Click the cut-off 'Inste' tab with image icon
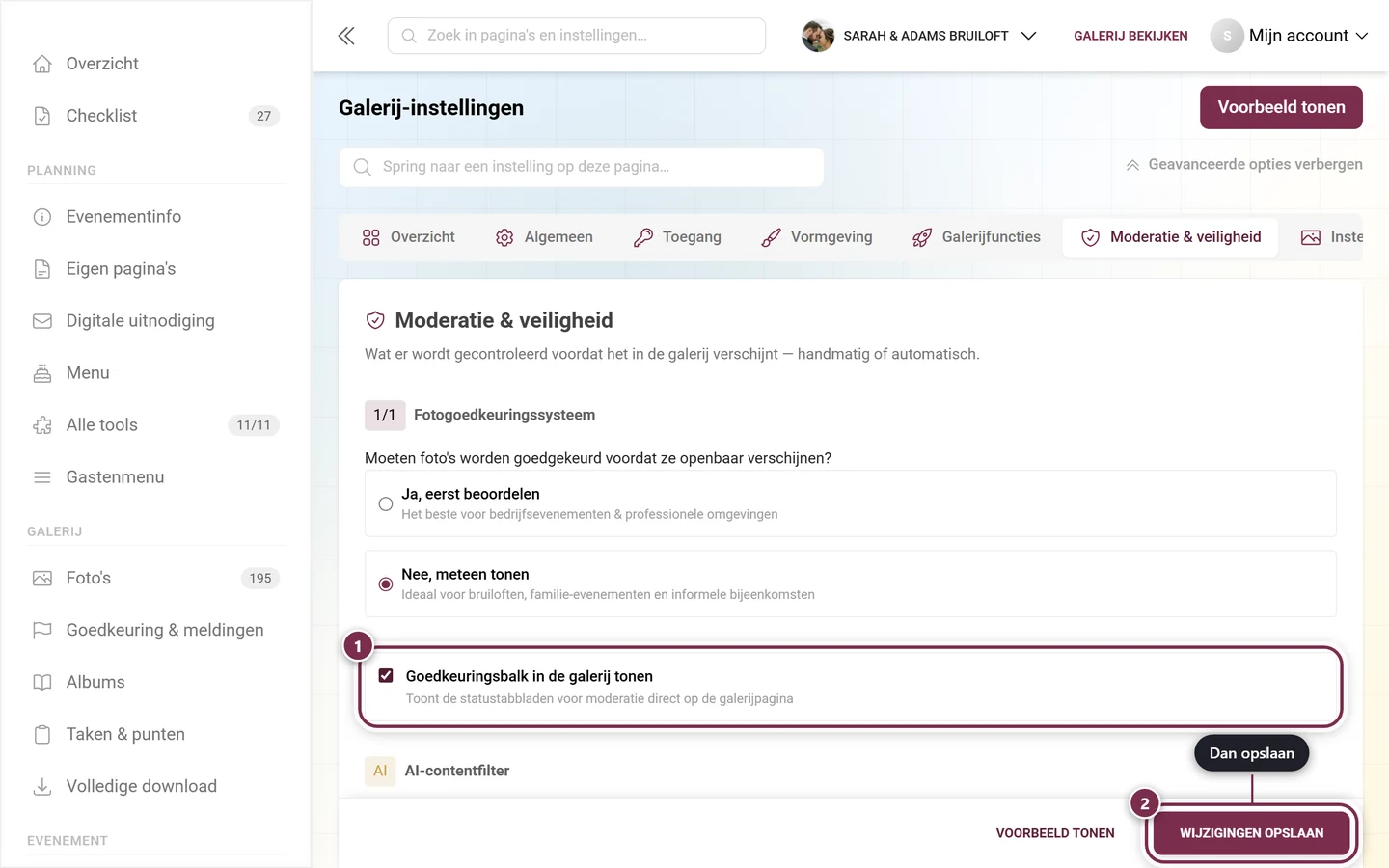This screenshot has height=868, width=1389. tap(1331, 237)
